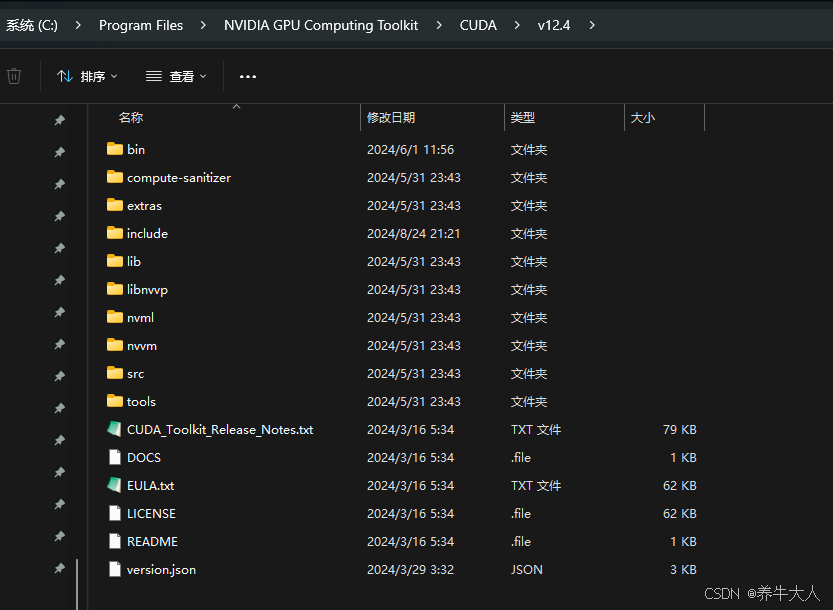Select the compute-sanitizer folder name
833x610 pixels.
point(179,177)
